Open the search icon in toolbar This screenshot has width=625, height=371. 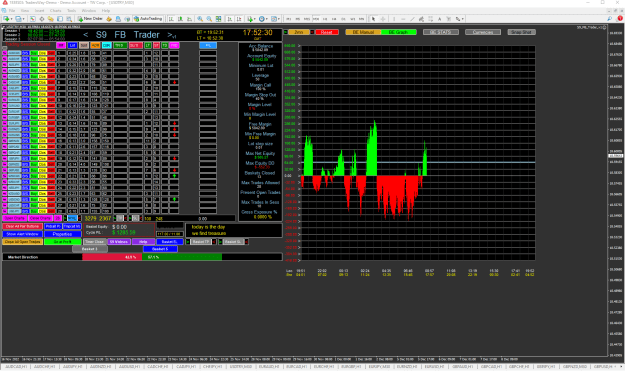pos(609,19)
